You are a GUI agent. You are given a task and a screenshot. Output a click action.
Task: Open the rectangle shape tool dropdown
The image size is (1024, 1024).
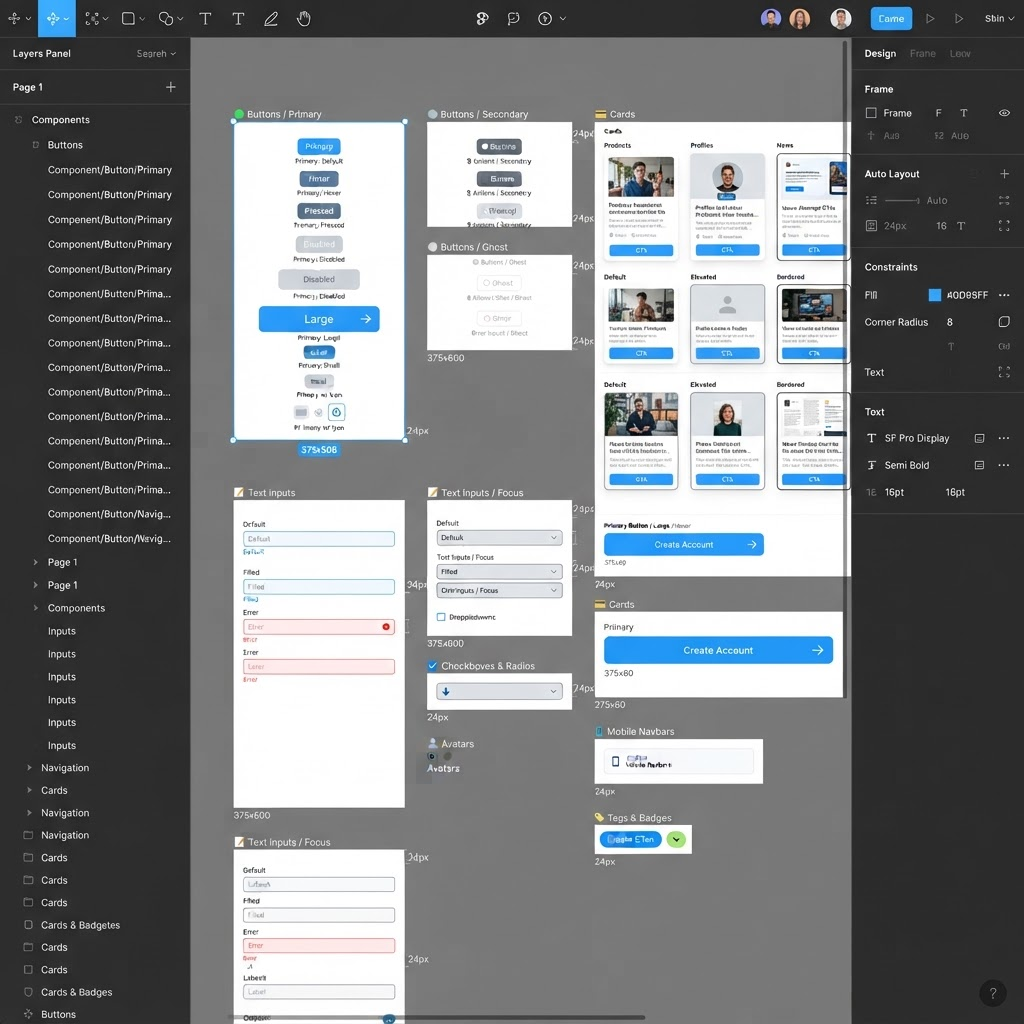click(x=142, y=19)
